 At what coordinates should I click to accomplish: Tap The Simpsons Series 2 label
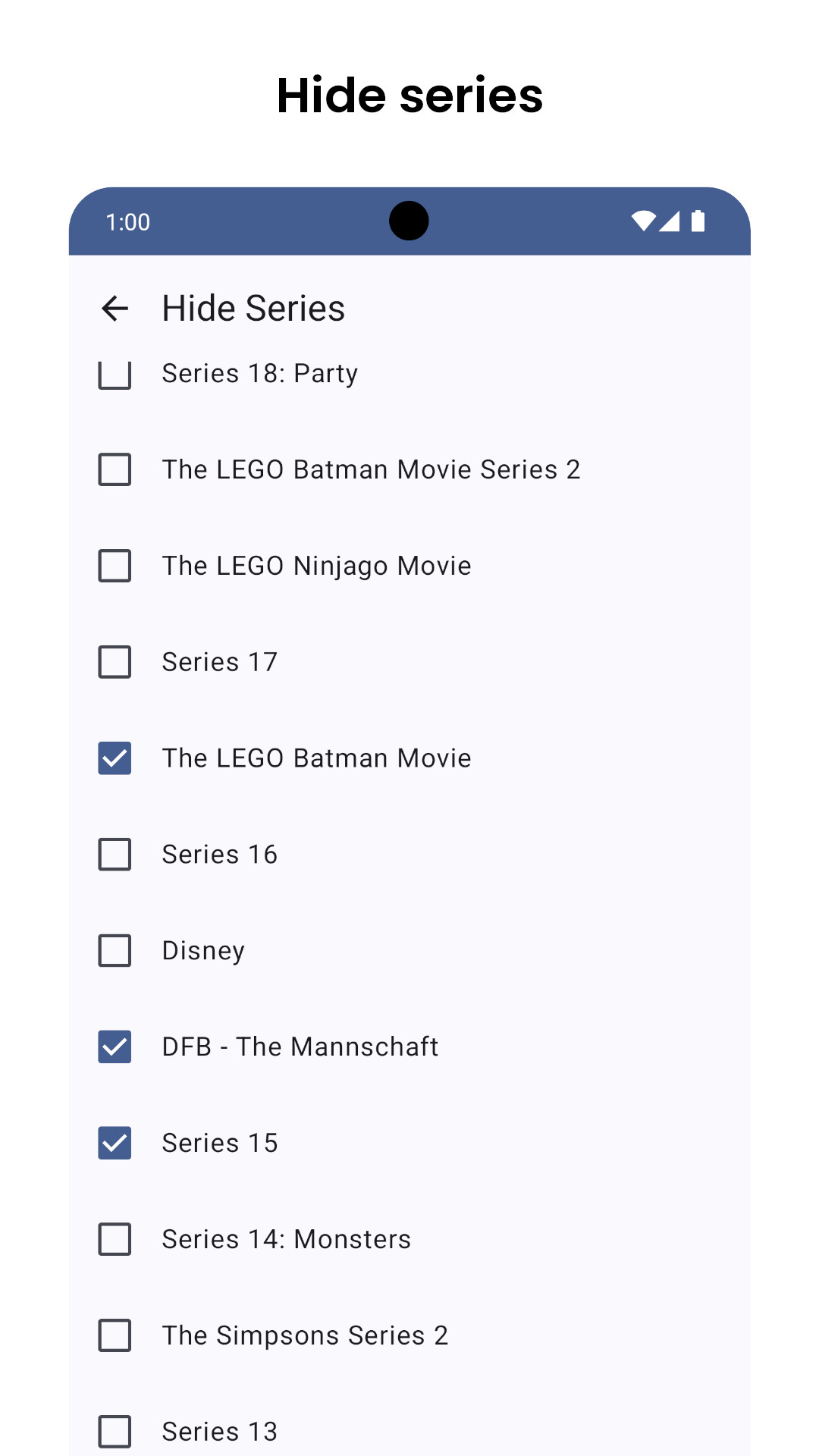pos(305,1335)
